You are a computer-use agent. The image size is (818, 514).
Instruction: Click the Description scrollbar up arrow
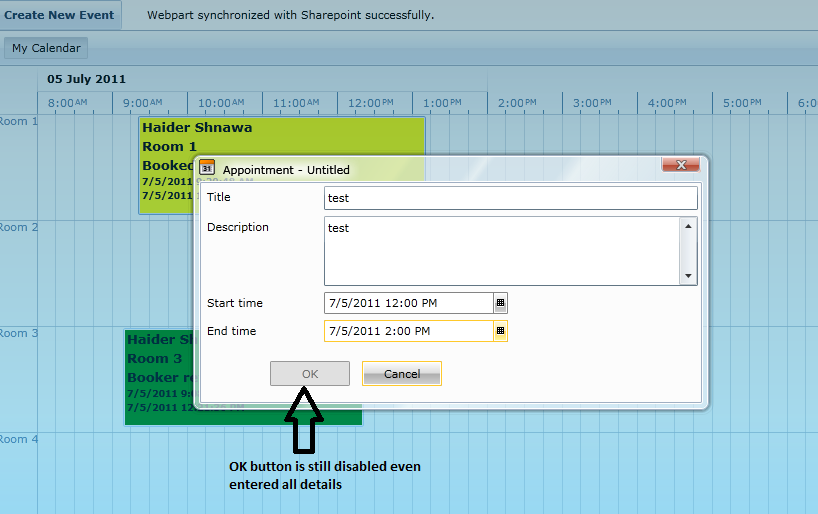click(688, 226)
